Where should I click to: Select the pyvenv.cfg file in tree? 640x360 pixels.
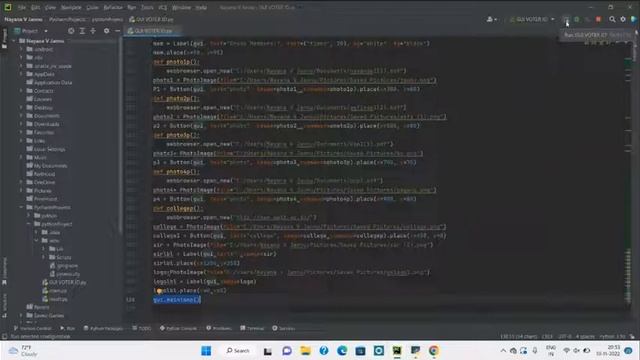[65, 274]
